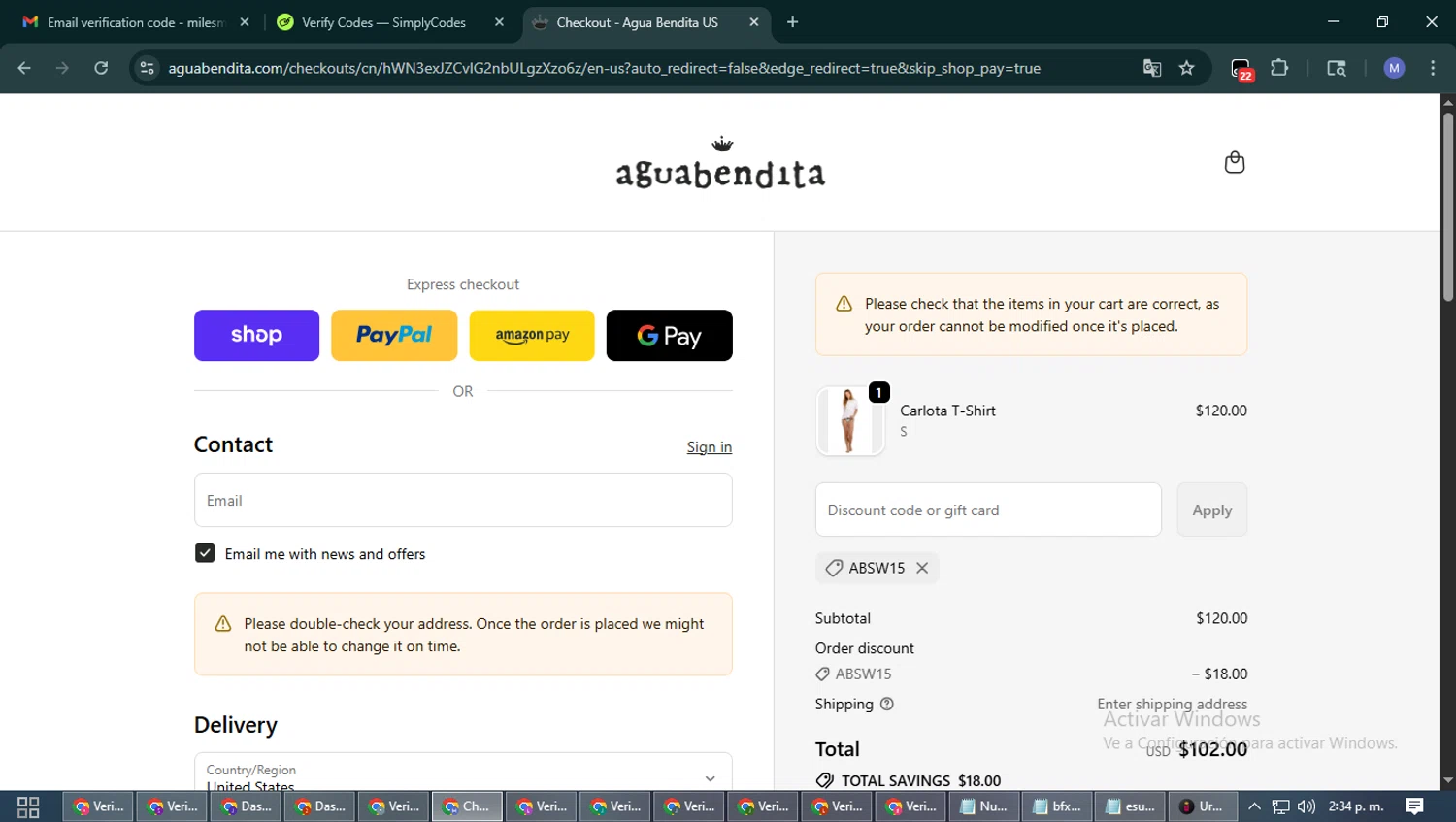Open the shipping info help icon
The image size is (1456, 822).
886,704
